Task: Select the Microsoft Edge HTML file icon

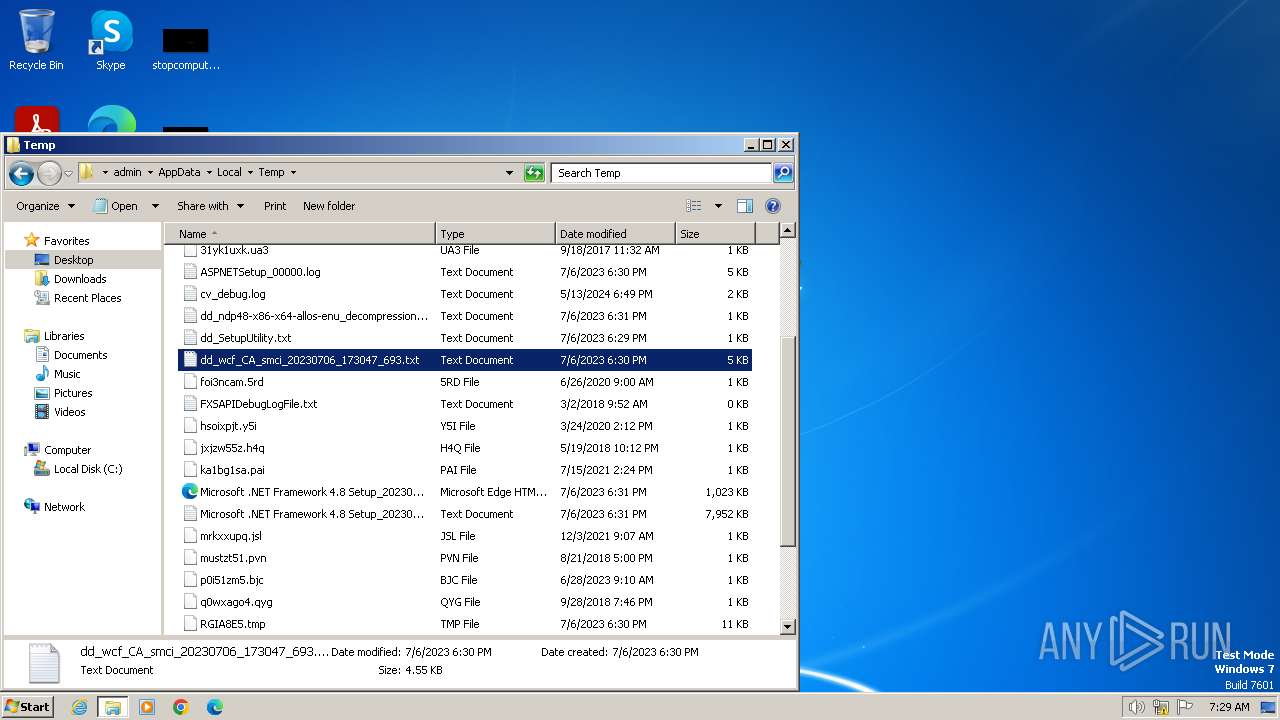Action: (190, 492)
